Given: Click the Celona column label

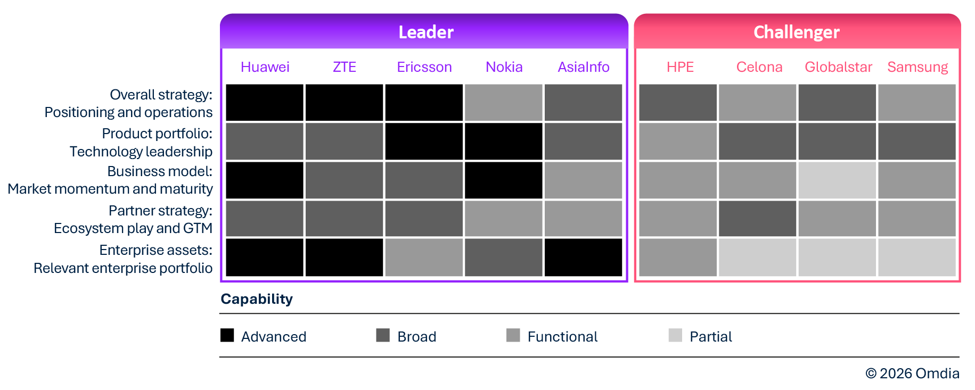Looking at the screenshot, I should 759,67.
